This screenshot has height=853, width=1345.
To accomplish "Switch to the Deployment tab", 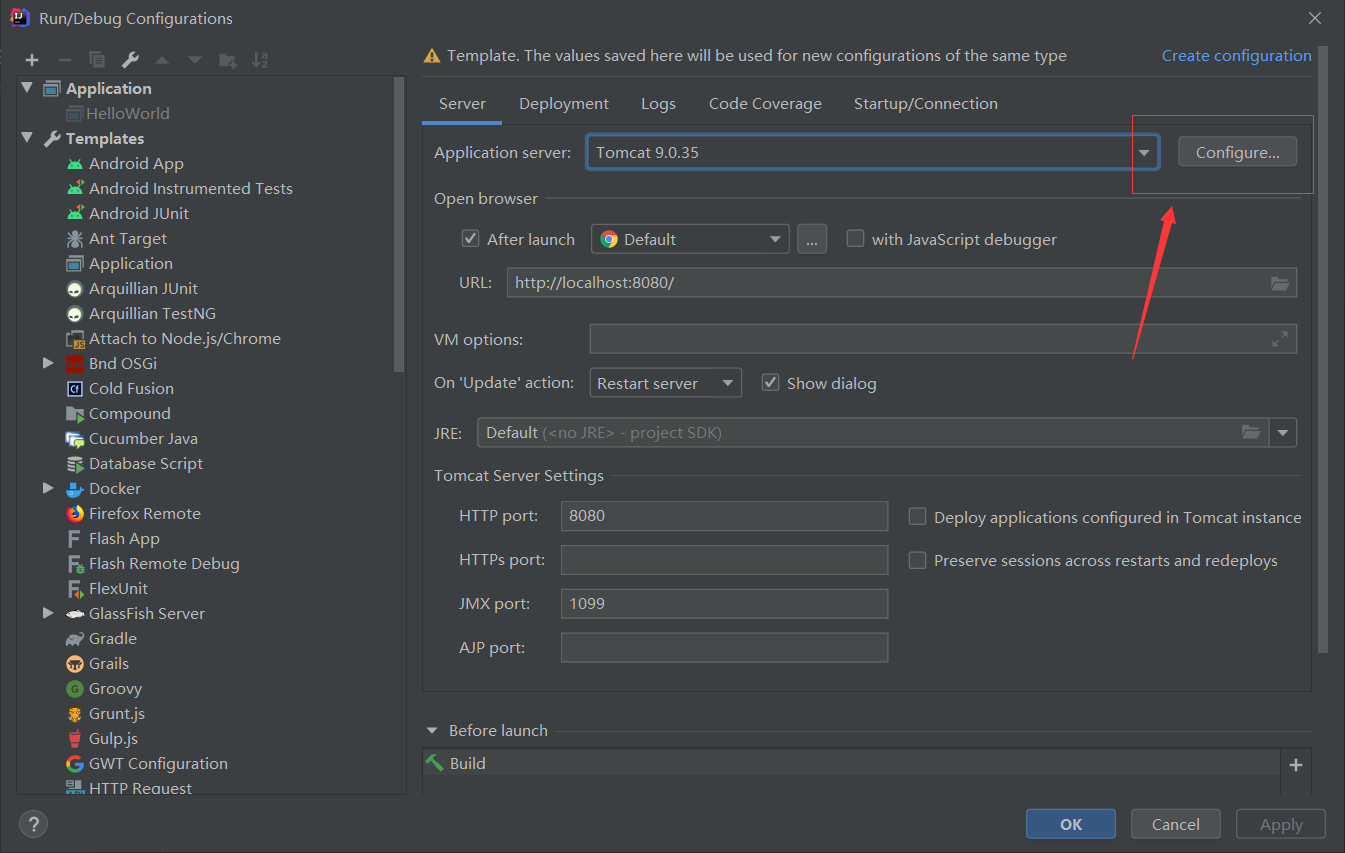I will [x=564, y=104].
